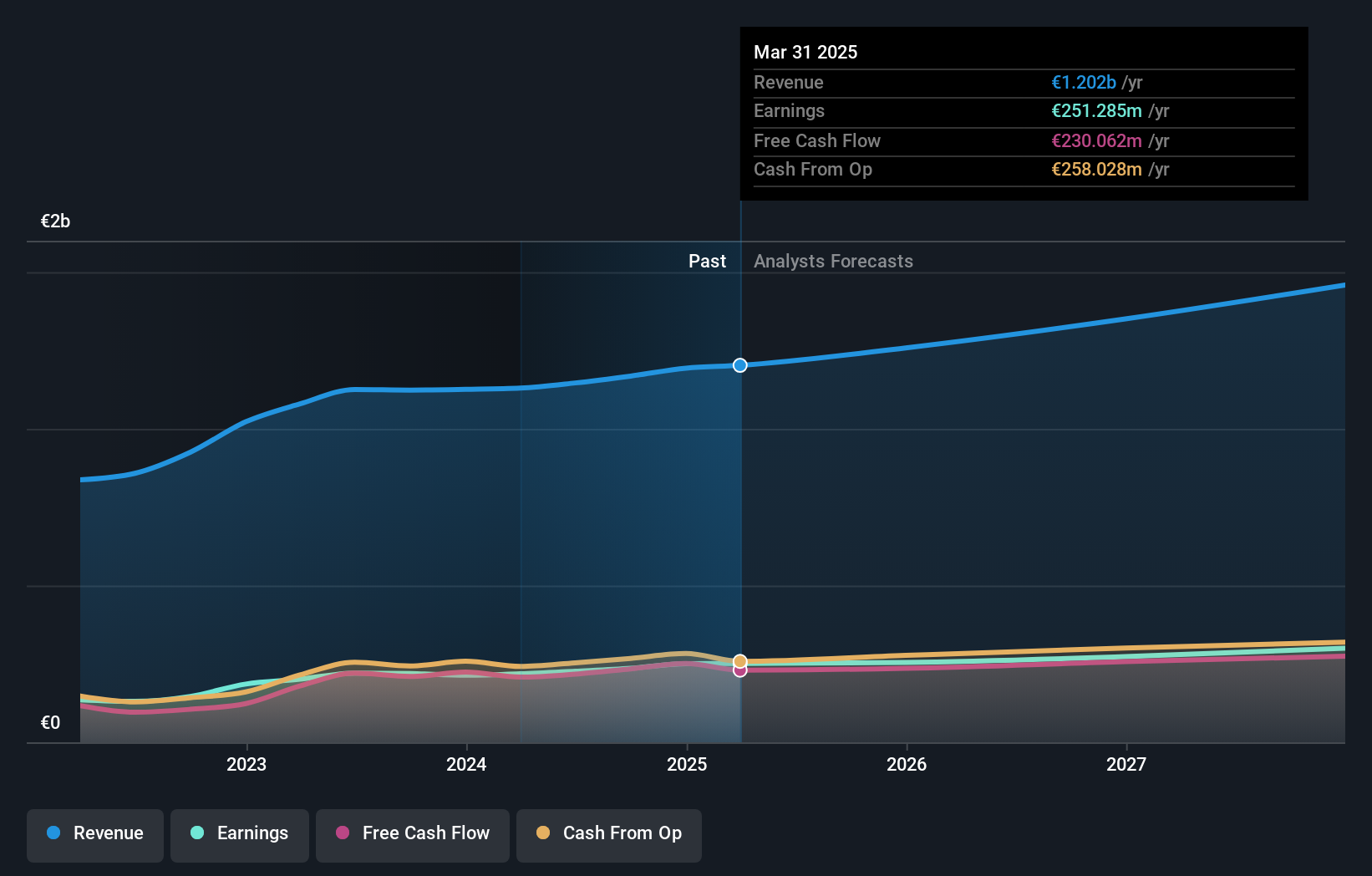Click the Revenue value €1.202b in the tooltip

tap(1084, 82)
